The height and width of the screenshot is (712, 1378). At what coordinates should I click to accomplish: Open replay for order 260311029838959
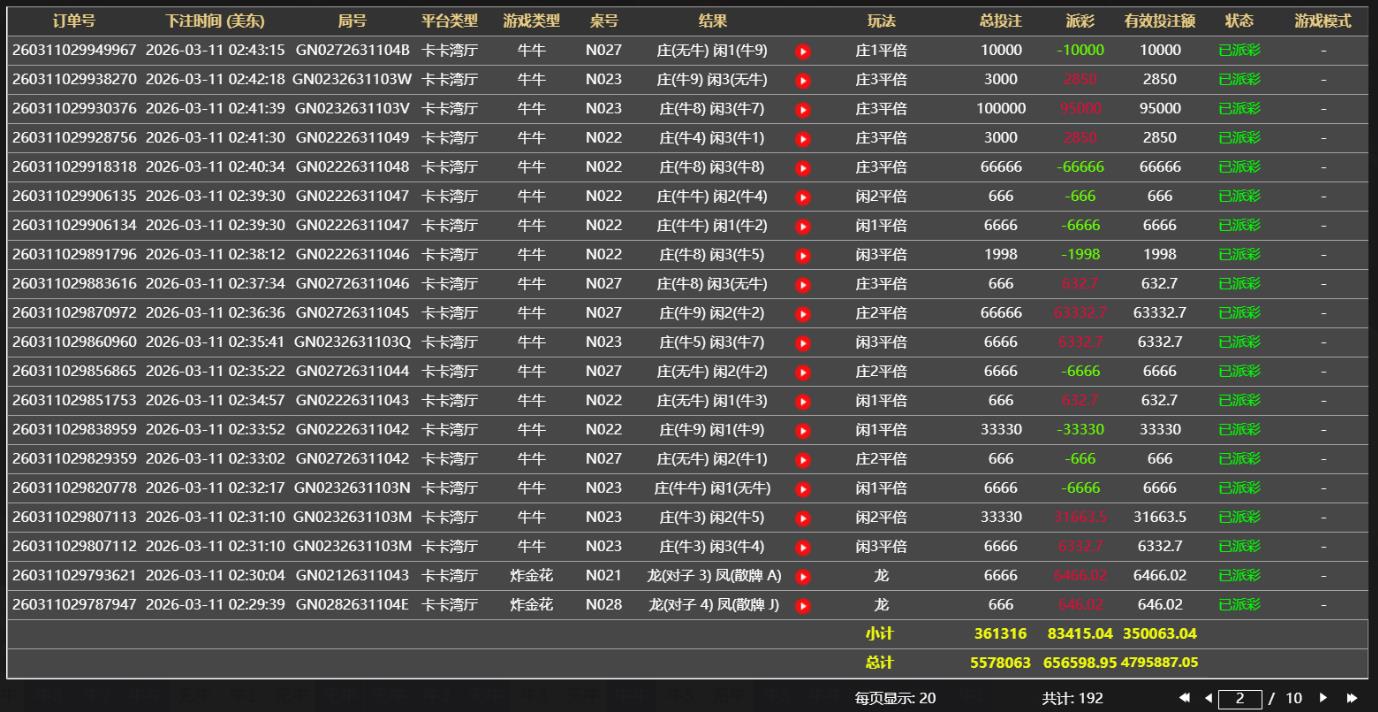802,431
